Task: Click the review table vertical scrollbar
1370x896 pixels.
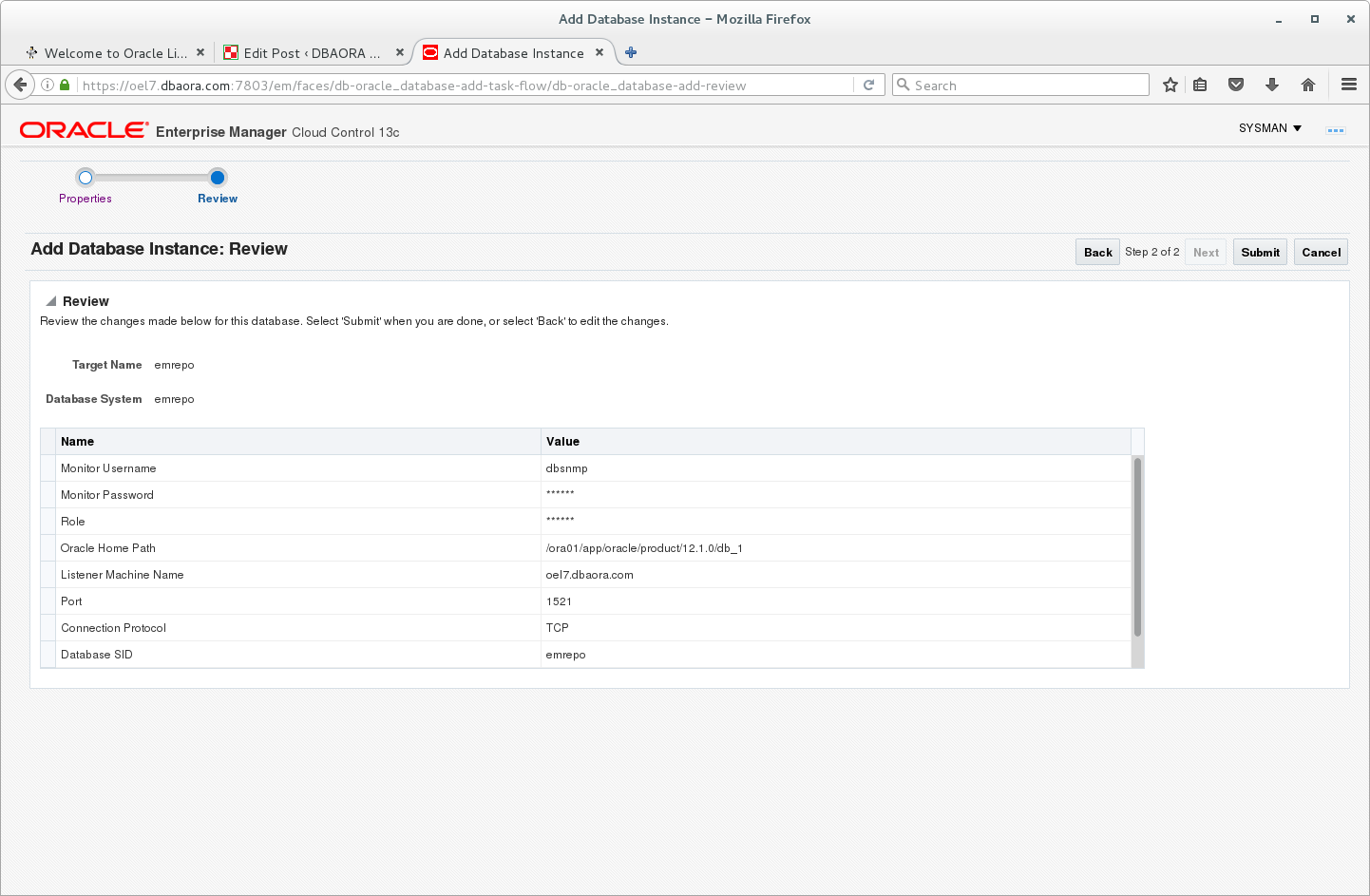Action: click(1137, 547)
